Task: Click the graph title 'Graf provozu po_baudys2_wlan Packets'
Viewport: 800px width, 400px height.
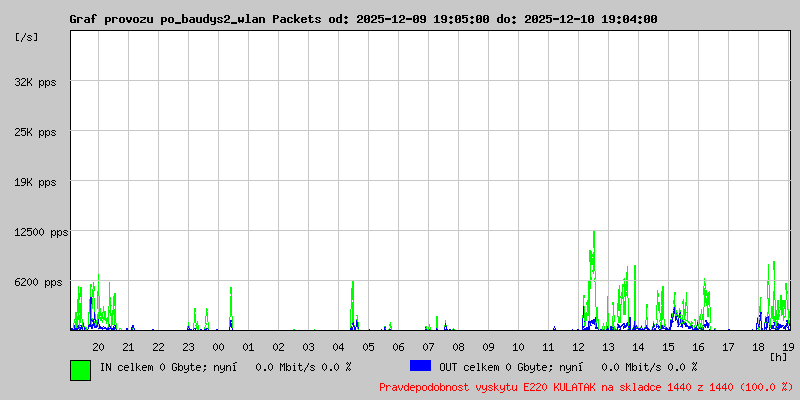Action: pyautogui.click(x=195, y=19)
